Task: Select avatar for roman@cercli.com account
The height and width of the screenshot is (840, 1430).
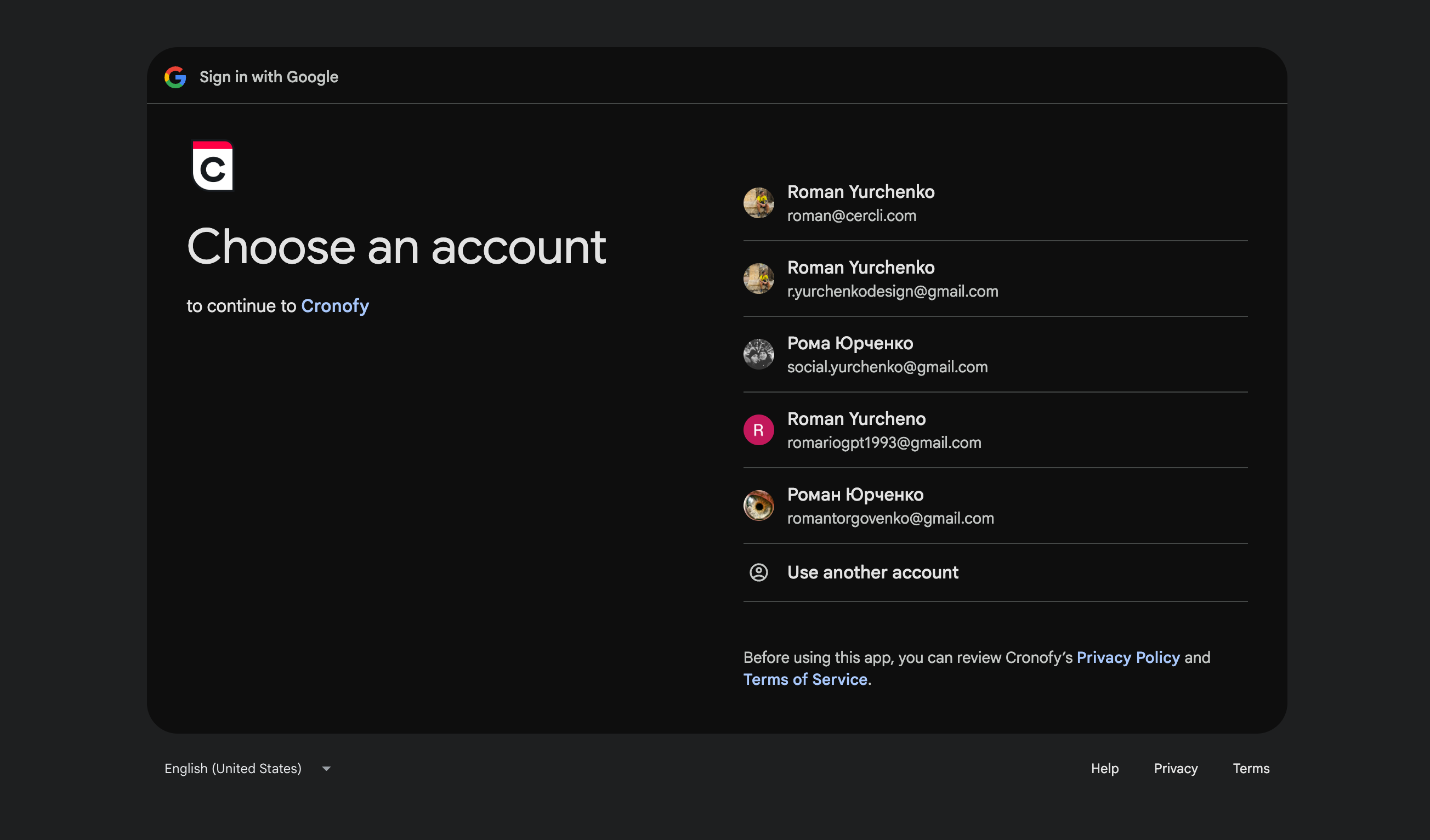Action: click(759, 203)
